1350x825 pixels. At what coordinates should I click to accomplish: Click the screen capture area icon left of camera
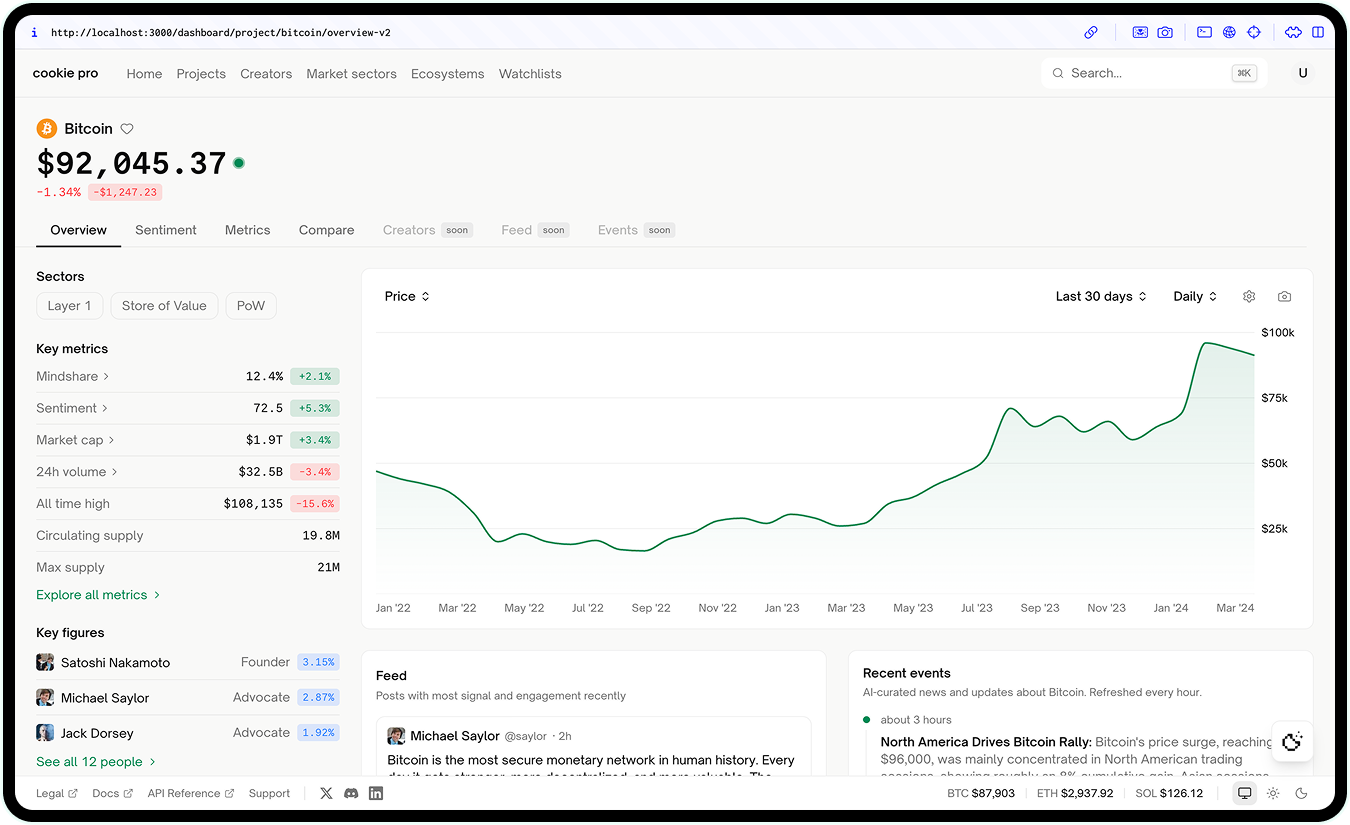point(1140,32)
